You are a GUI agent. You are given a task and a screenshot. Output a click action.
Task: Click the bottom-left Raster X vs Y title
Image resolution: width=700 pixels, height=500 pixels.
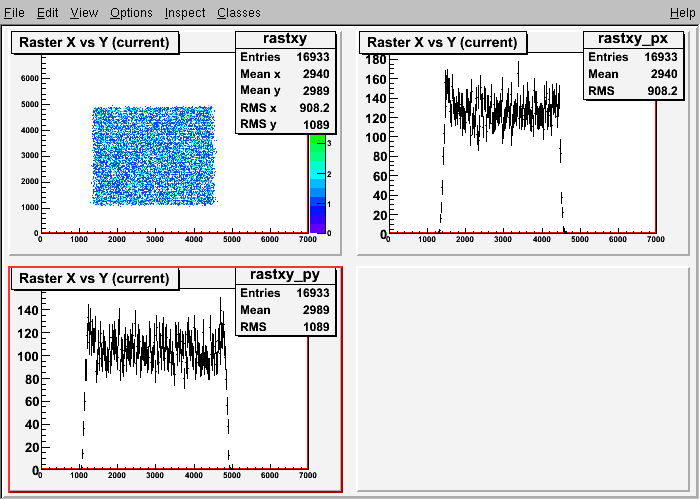point(95,279)
